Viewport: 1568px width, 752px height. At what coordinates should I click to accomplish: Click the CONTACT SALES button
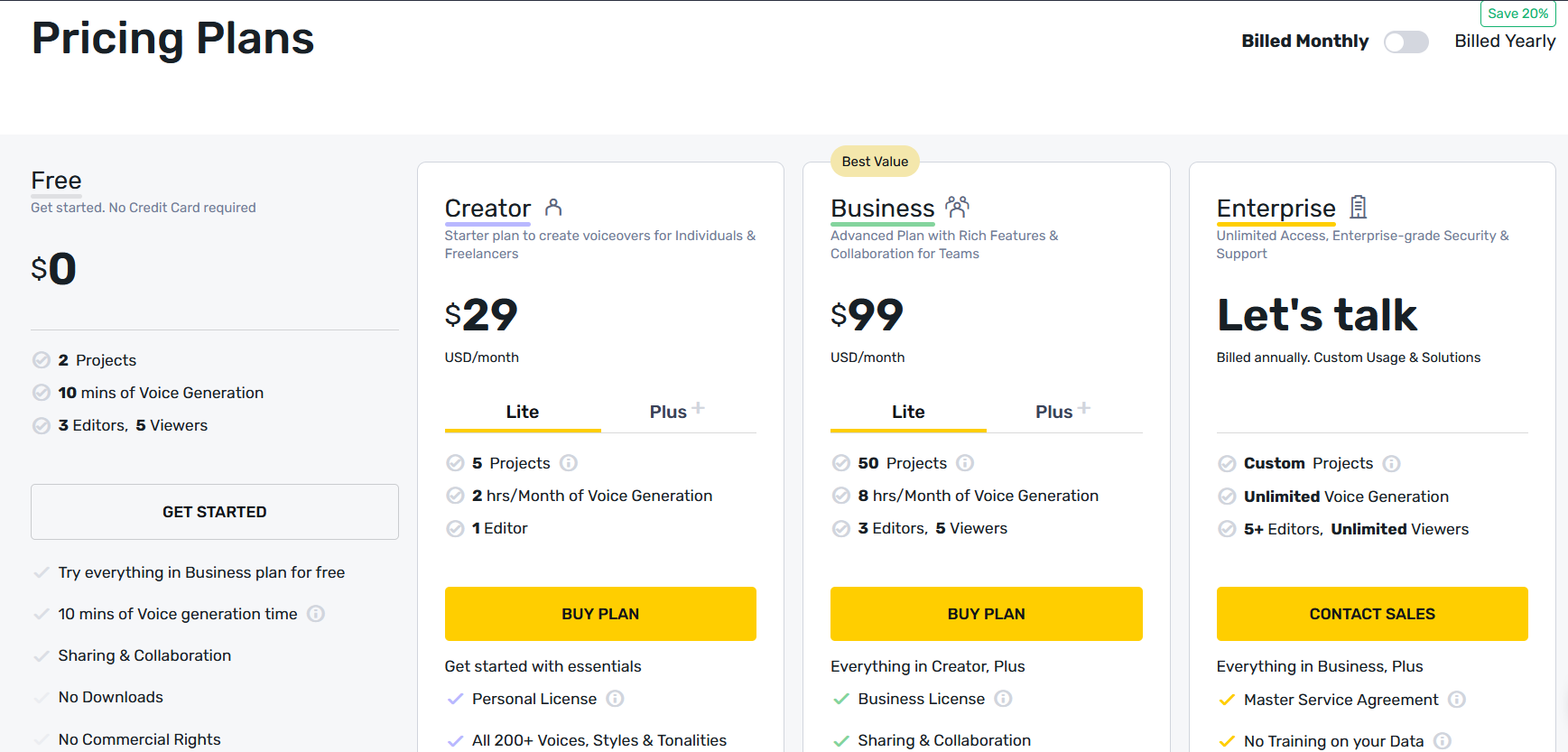point(1372,614)
